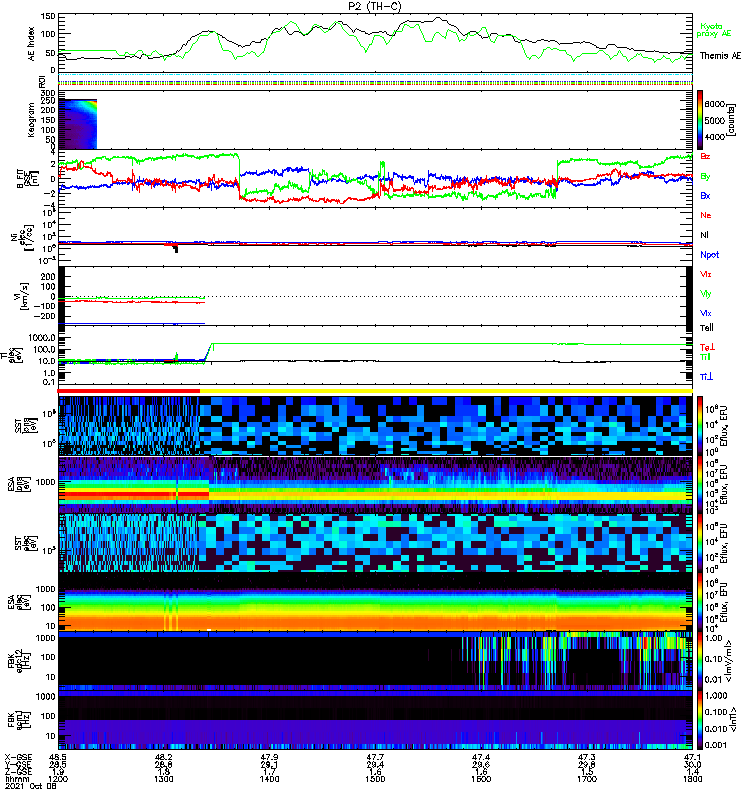The height and width of the screenshot is (800, 750).
Task: Click the X-GSE value "47.9"
Action: click(x=269, y=758)
